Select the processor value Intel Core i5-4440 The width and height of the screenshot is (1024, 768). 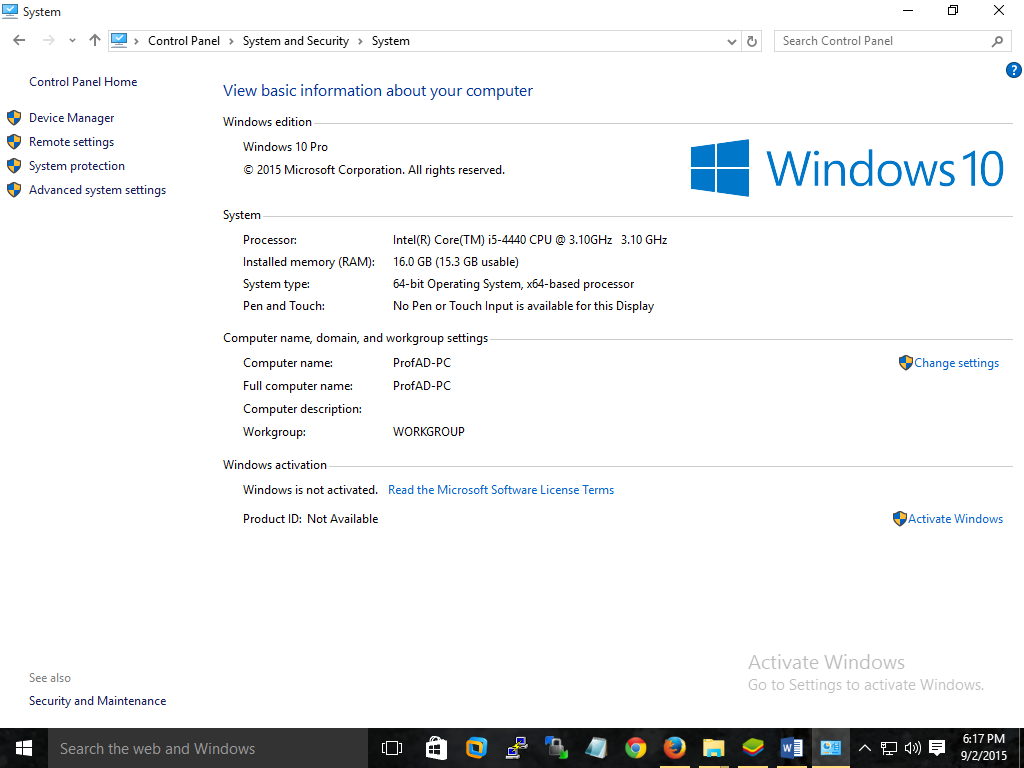point(530,240)
